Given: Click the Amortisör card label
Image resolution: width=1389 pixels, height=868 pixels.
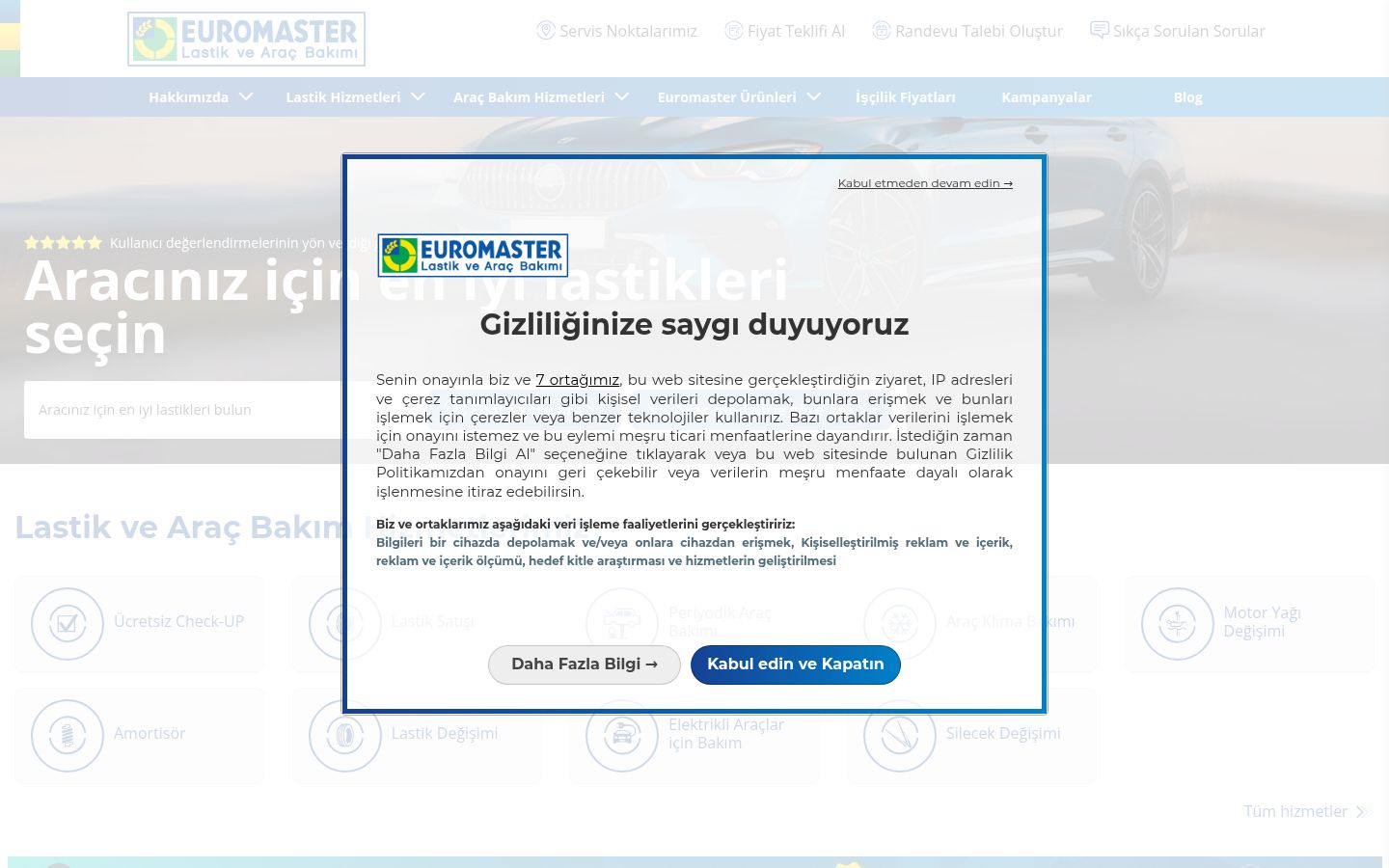Looking at the screenshot, I should click(150, 734).
